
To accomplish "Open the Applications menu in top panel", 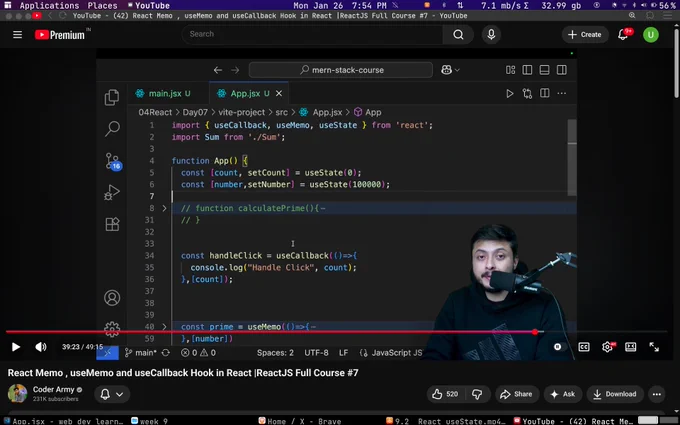I will (x=49, y=6).
